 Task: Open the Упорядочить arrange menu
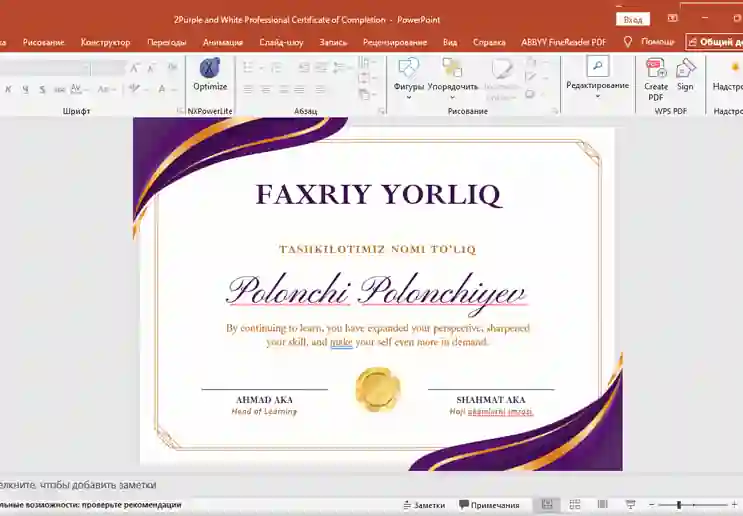453,78
